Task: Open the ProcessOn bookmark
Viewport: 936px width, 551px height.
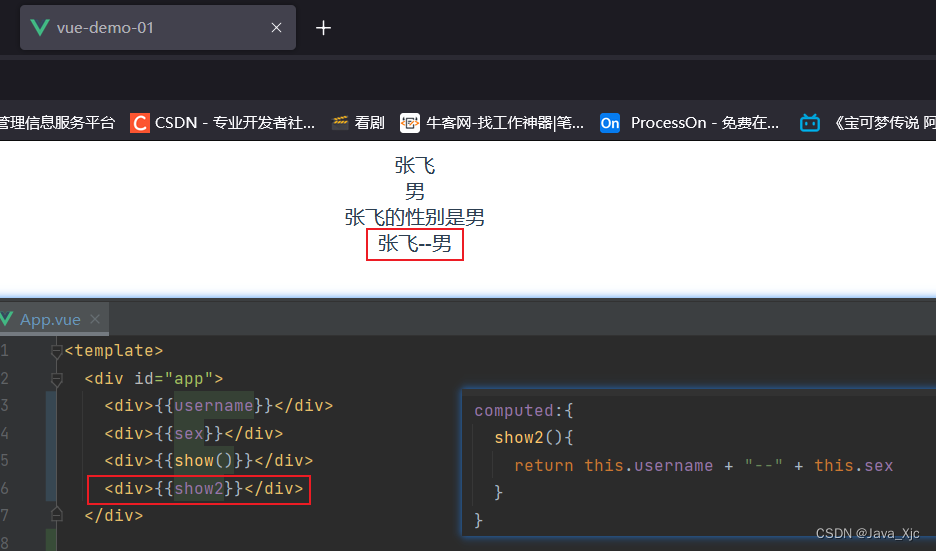Action: pos(689,123)
